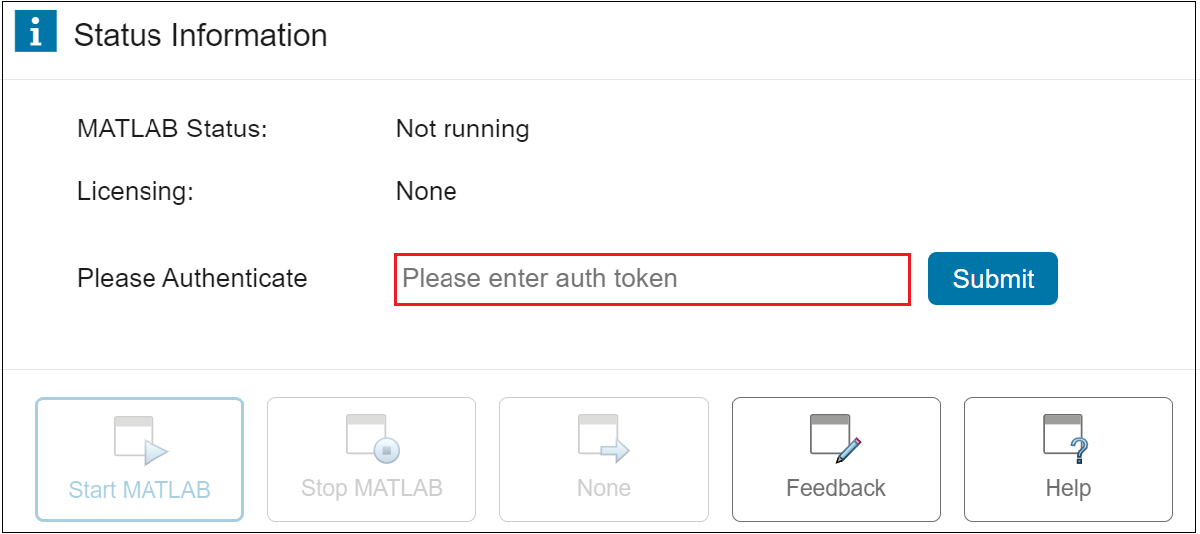
Task: Open Feedback via its text label
Action: (836, 488)
